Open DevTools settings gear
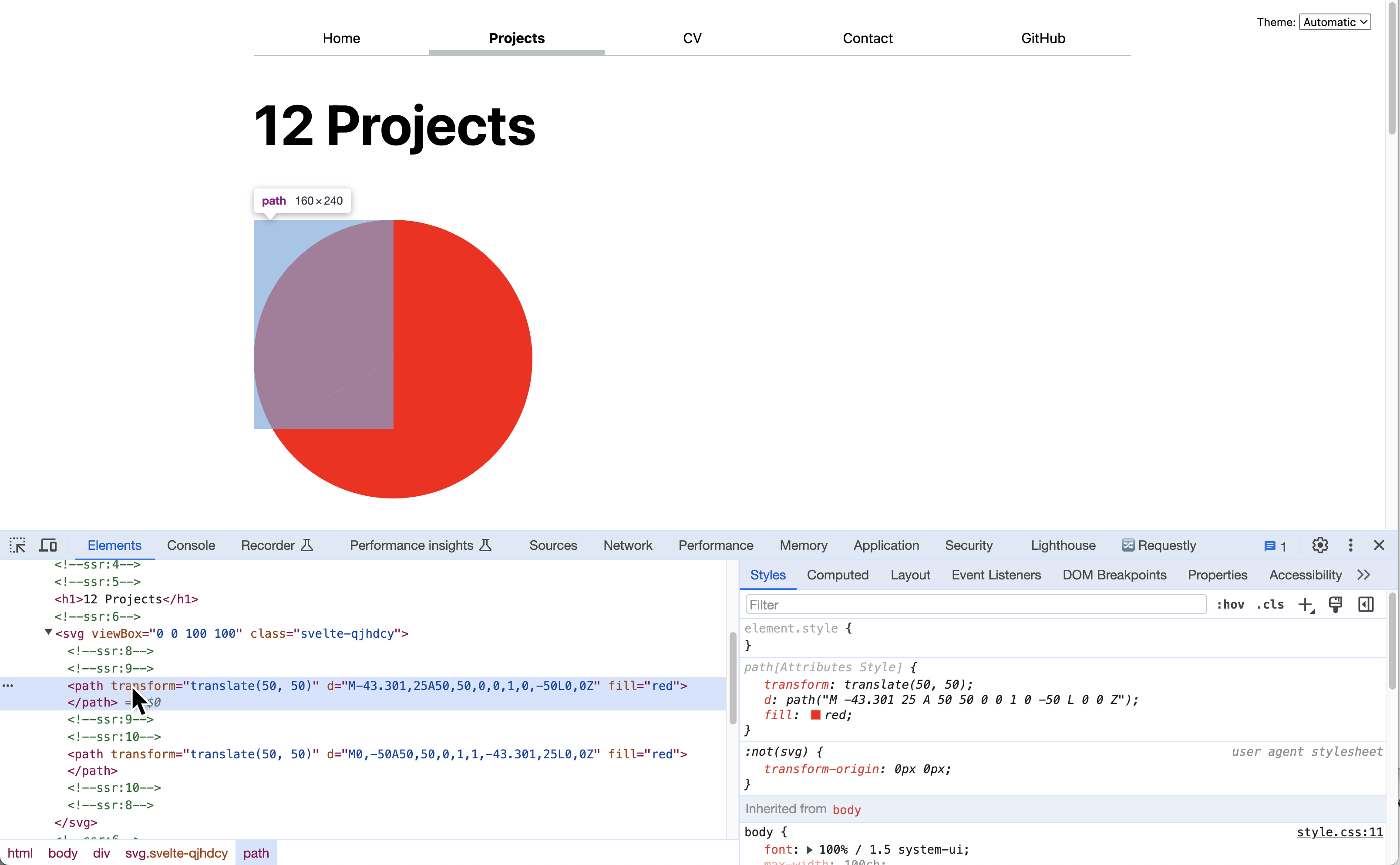 click(1320, 545)
